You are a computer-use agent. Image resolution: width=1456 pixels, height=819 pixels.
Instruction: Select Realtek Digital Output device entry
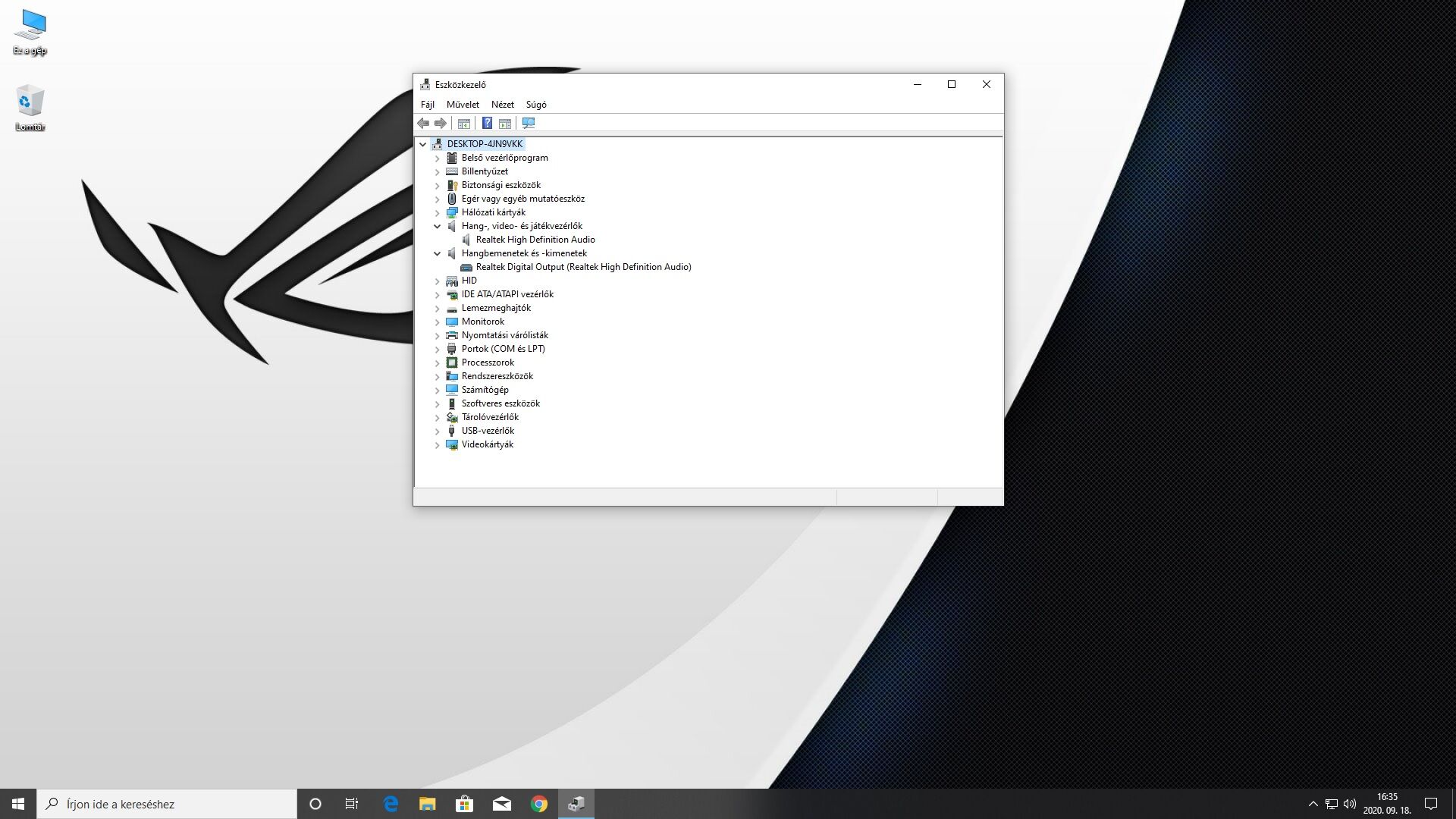click(583, 267)
